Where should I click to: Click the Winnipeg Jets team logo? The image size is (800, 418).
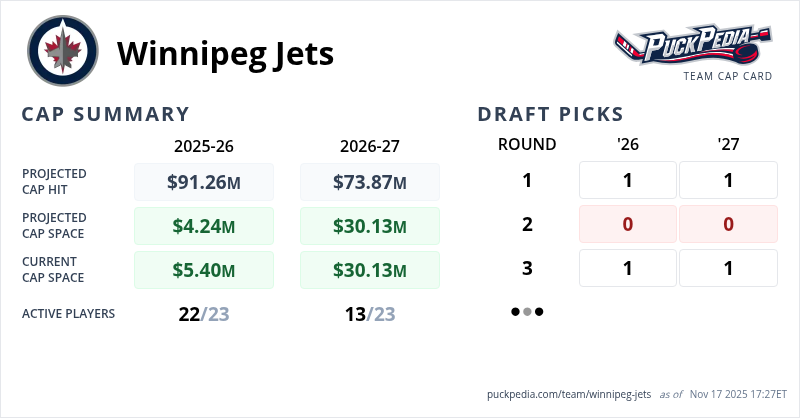pyautogui.click(x=63, y=51)
